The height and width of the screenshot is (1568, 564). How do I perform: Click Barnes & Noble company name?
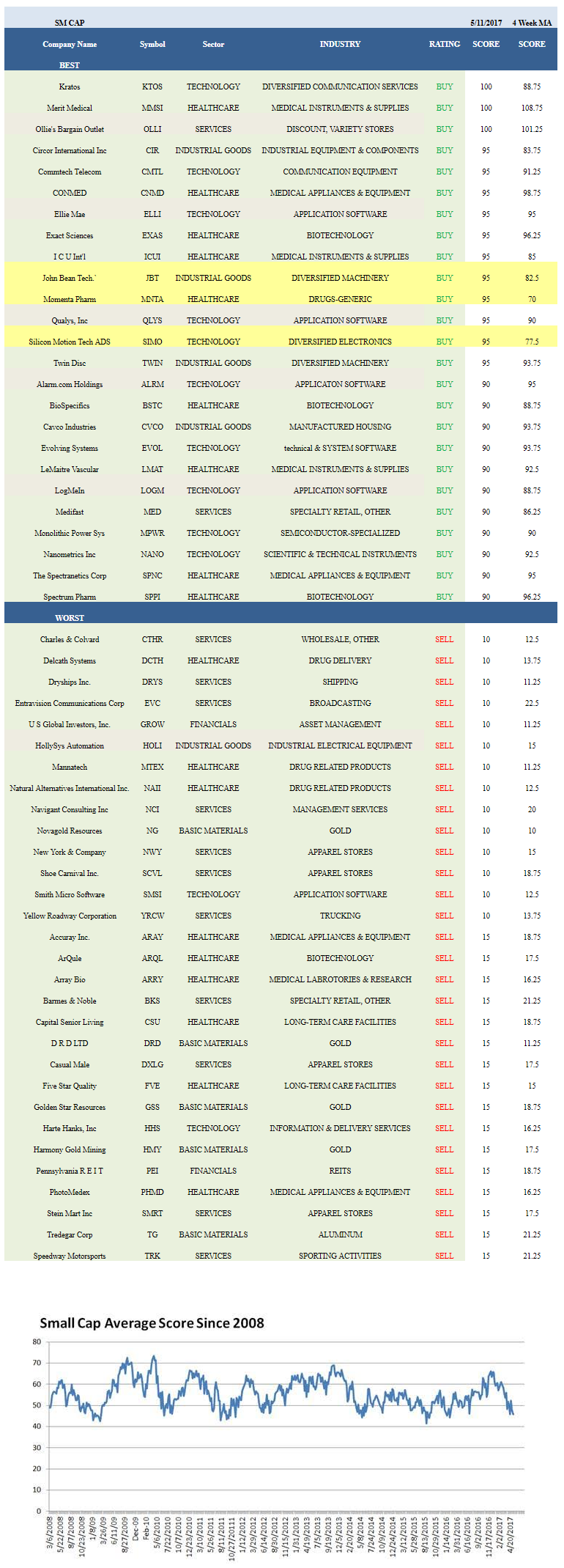click(70, 1001)
